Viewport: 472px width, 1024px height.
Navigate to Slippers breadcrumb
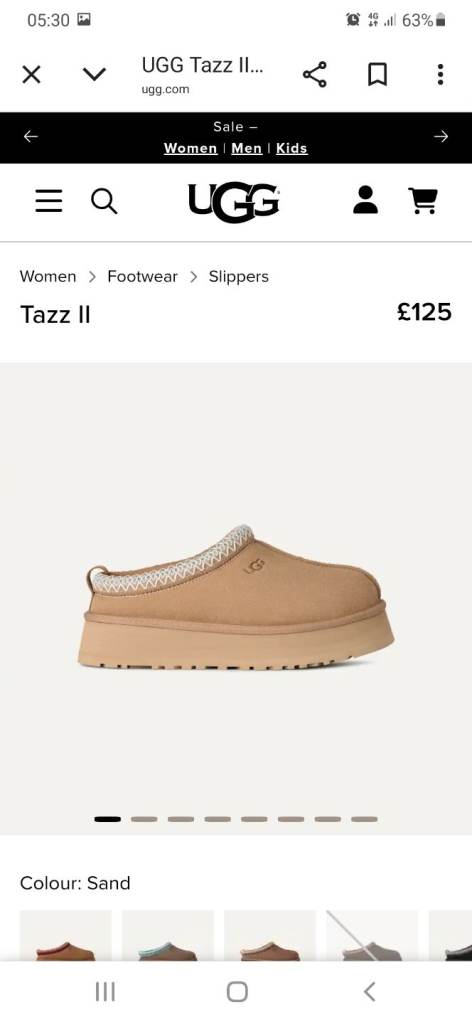[239, 276]
